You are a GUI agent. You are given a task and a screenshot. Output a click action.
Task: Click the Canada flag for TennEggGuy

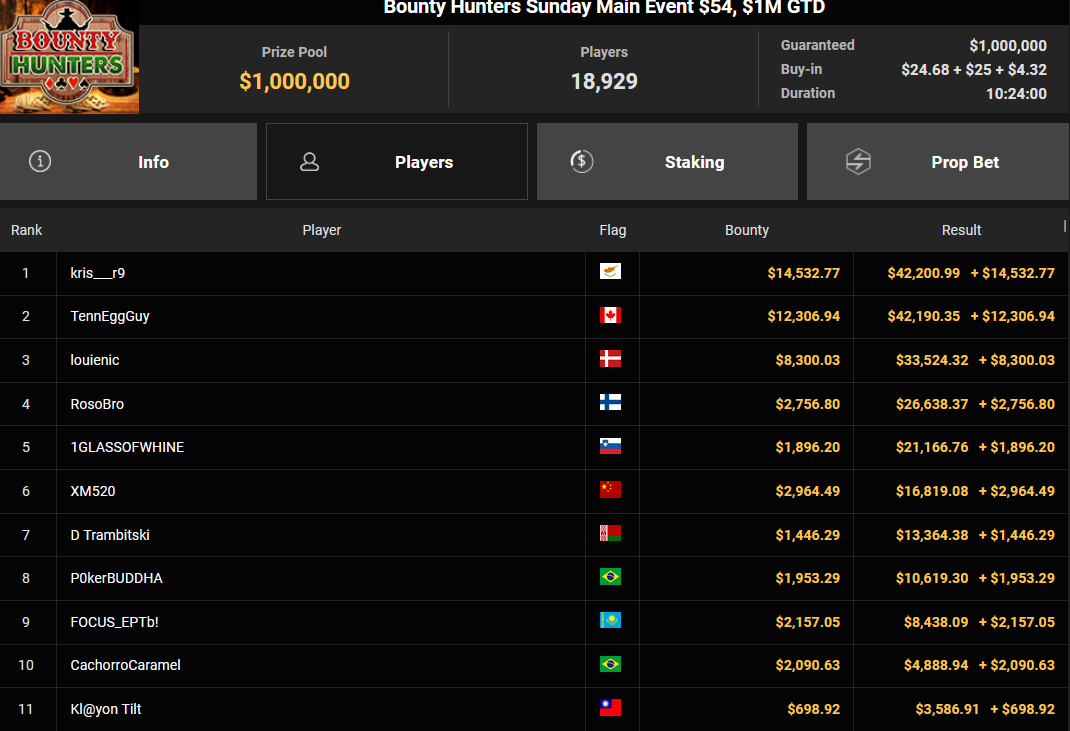(x=610, y=315)
